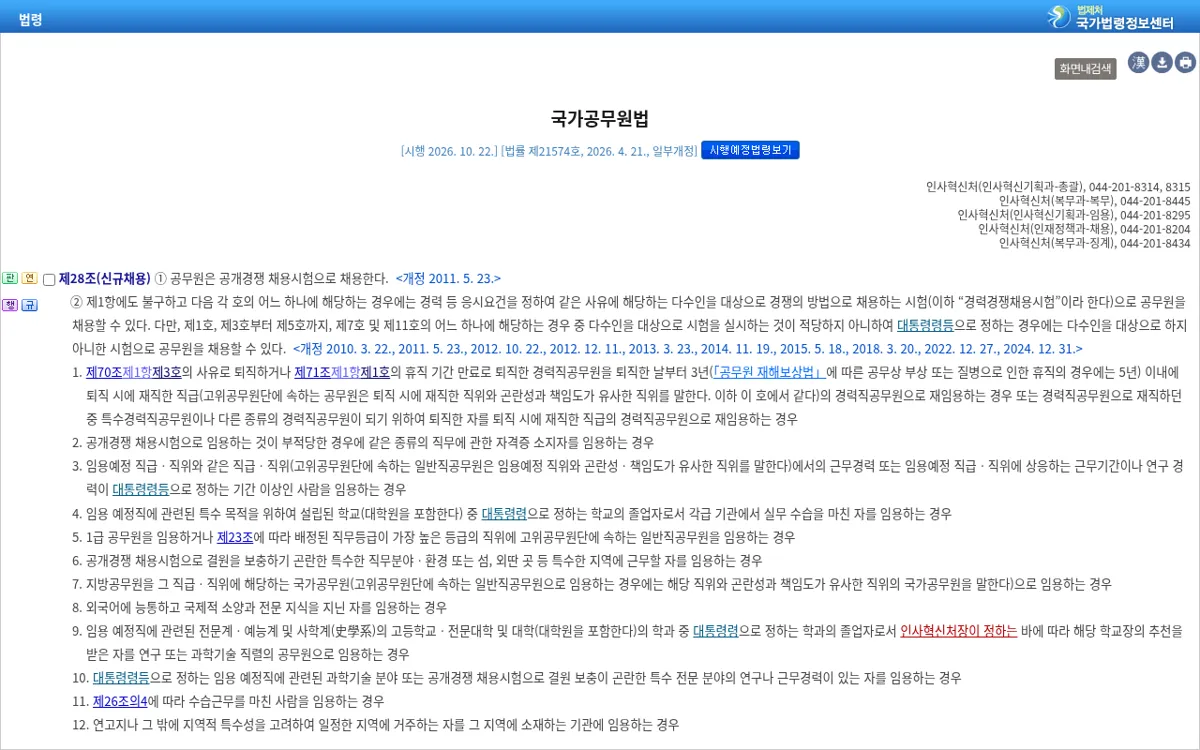Viewport: 1200px width, 750px height.
Task: Click 대통령령등 link in paragraph ② text
Action: pos(925,325)
